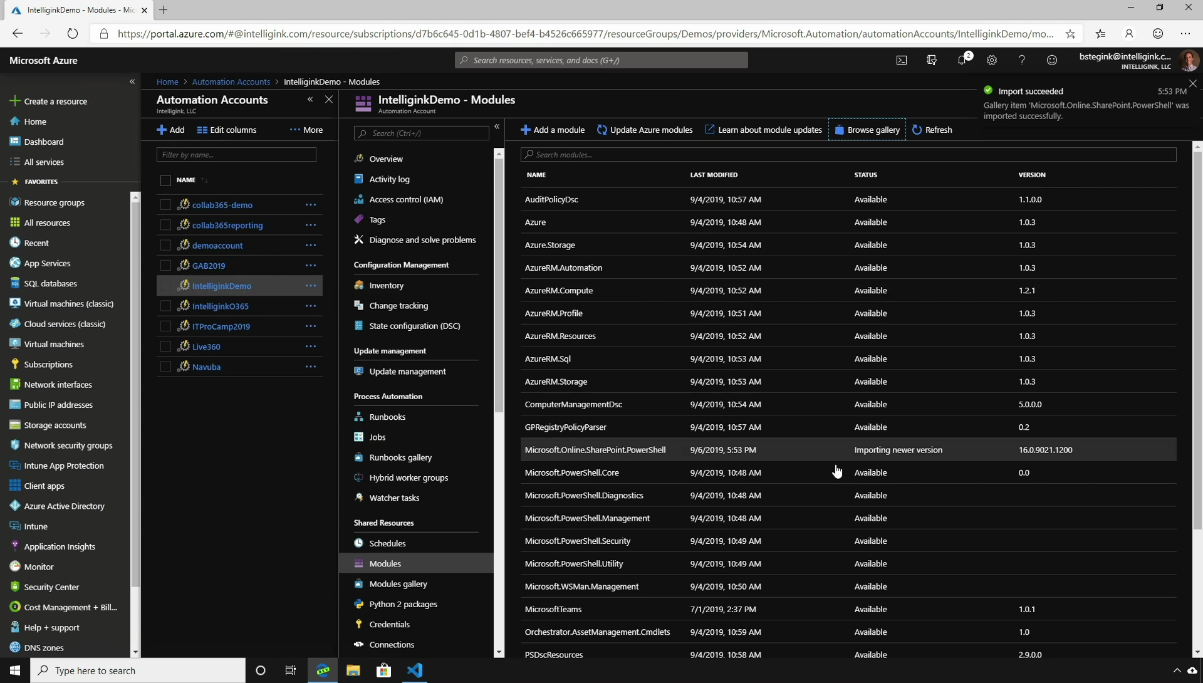Open Edit columns for Automation Accounts
The width and height of the screenshot is (1203, 683).
(227, 130)
